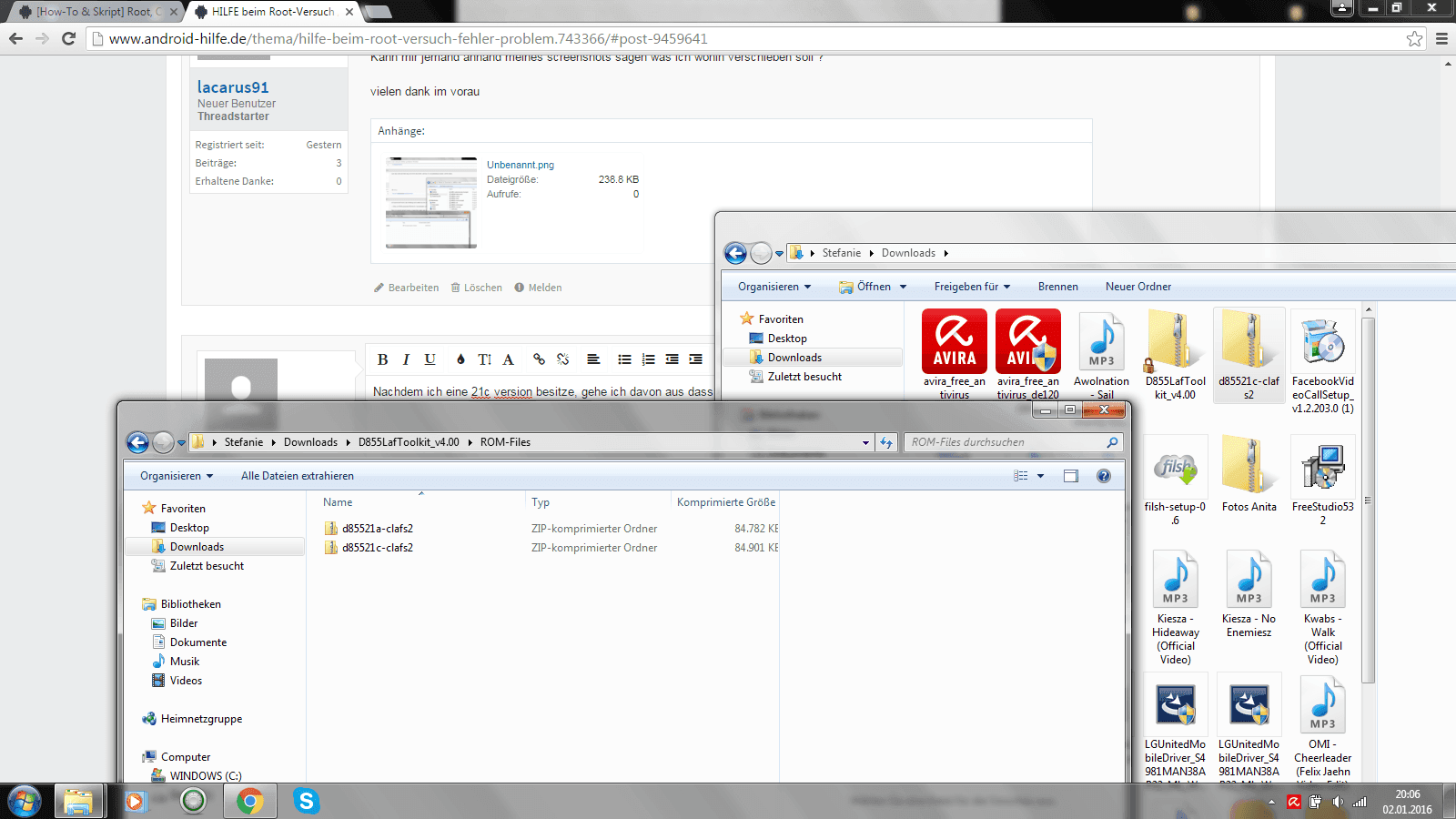Decrease indent in the editor

672,359
